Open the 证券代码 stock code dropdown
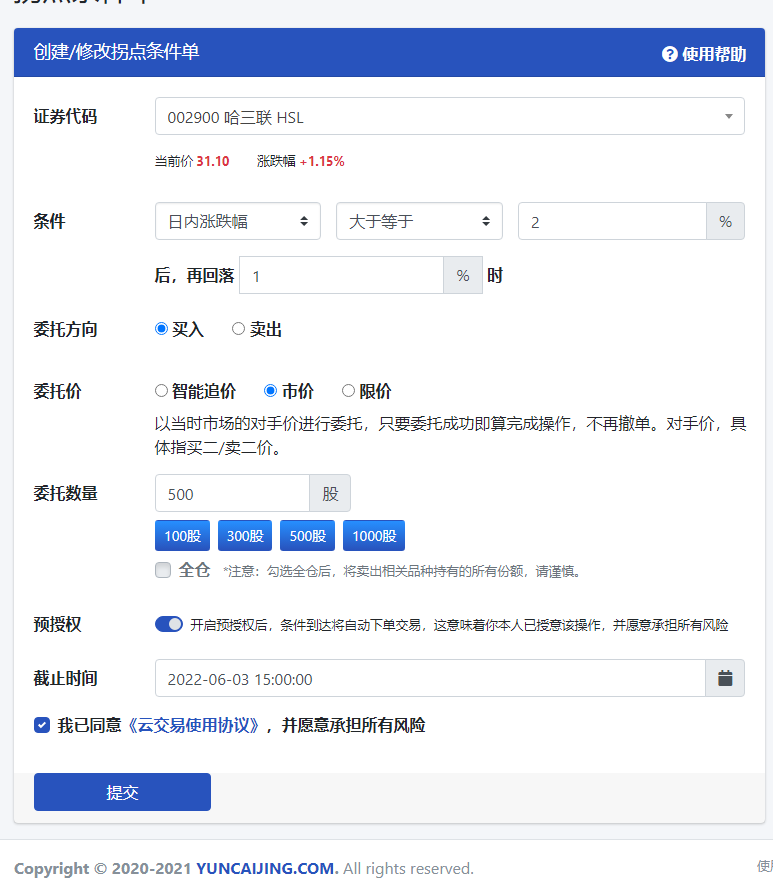Viewport: 773px width, 883px height. pyautogui.click(x=449, y=117)
